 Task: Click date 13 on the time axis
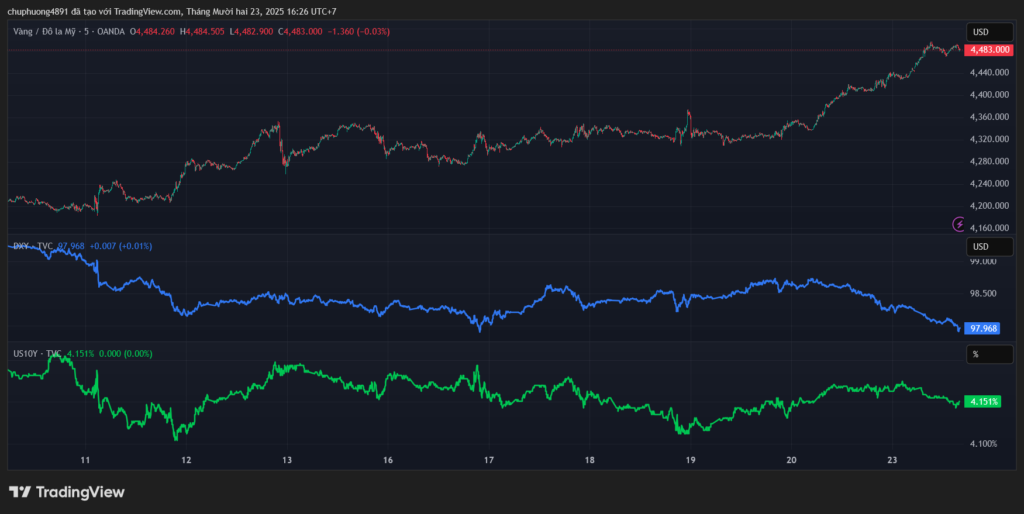(287, 461)
